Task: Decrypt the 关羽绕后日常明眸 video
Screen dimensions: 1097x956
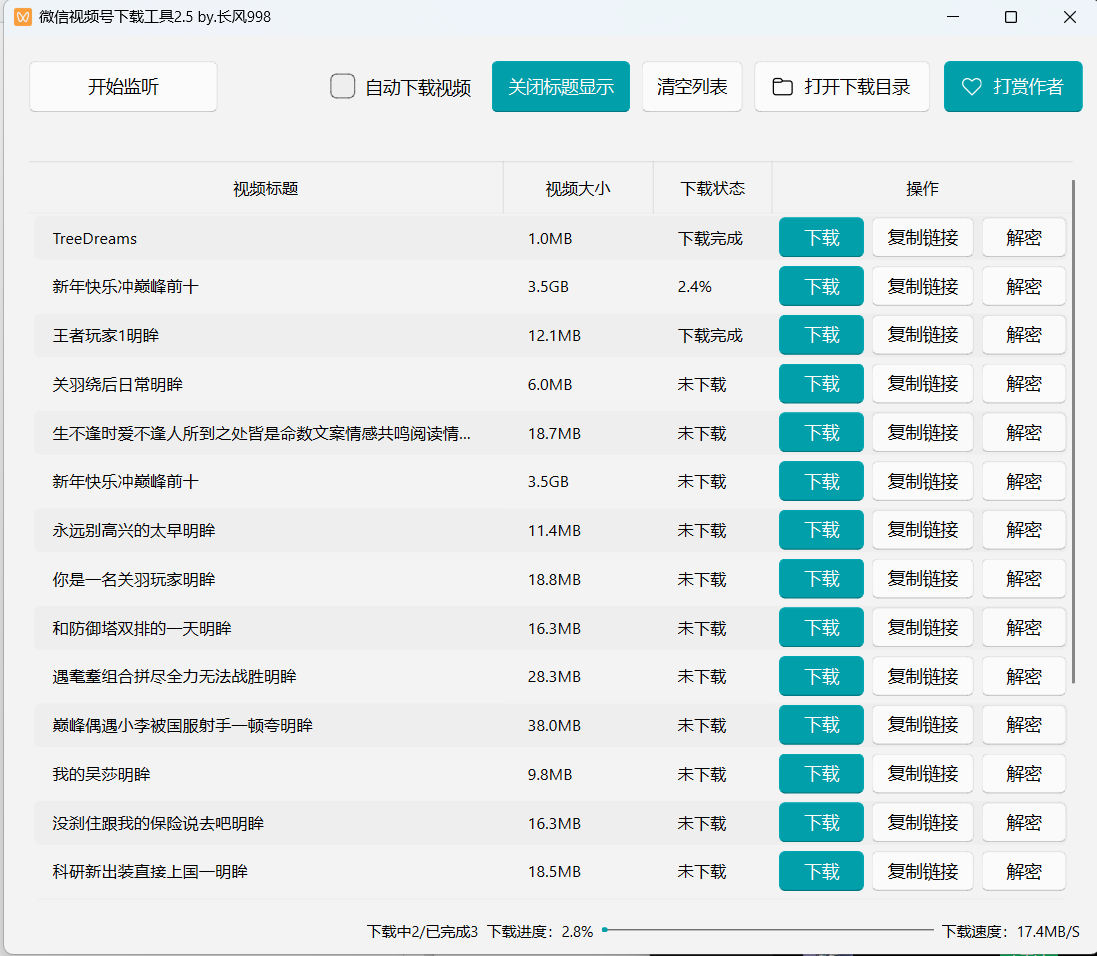Action: tap(1023, 384)
